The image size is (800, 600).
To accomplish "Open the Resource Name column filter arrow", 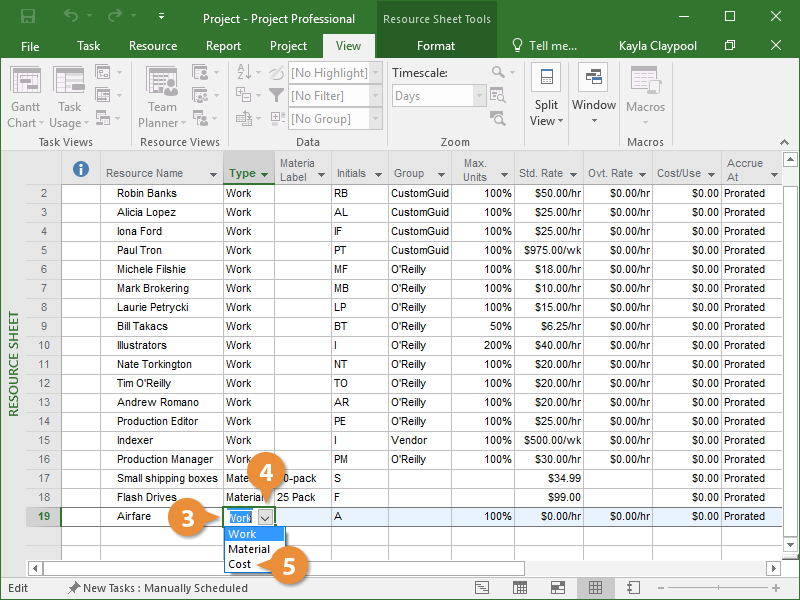I will coord(213,175).
